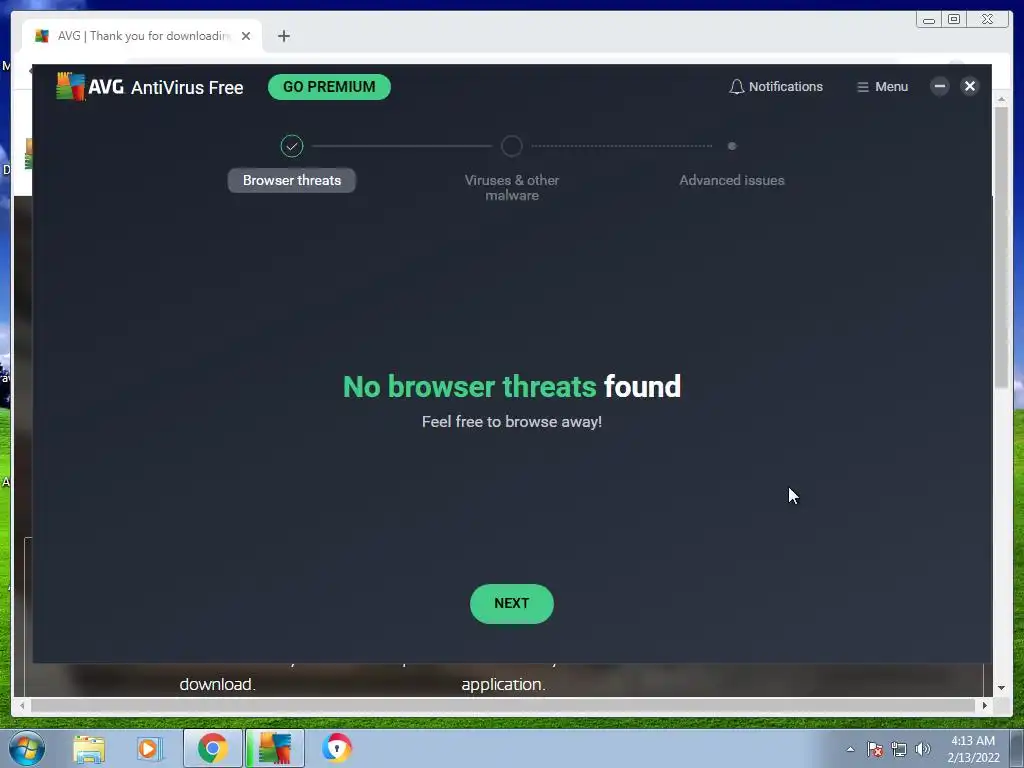Open the Notifications bell

point(776,87)
